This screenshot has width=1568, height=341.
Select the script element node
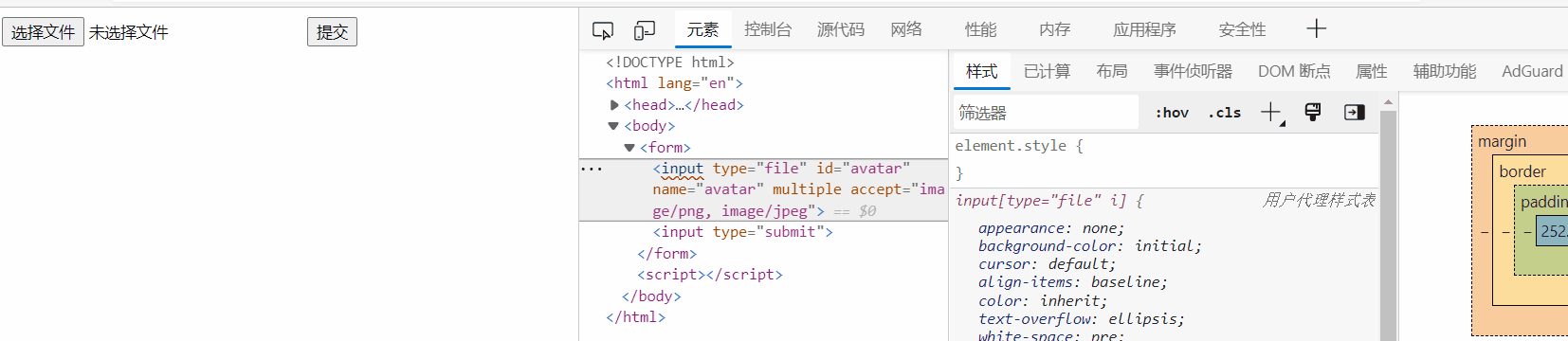[710, 275]
